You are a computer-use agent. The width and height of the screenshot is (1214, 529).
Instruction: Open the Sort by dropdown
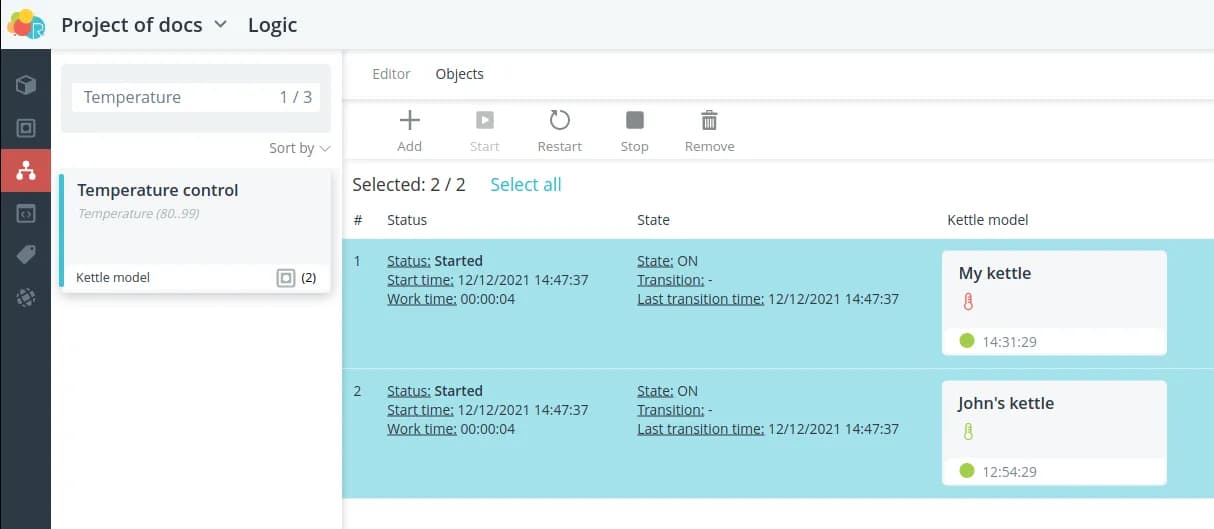point(299,148)
